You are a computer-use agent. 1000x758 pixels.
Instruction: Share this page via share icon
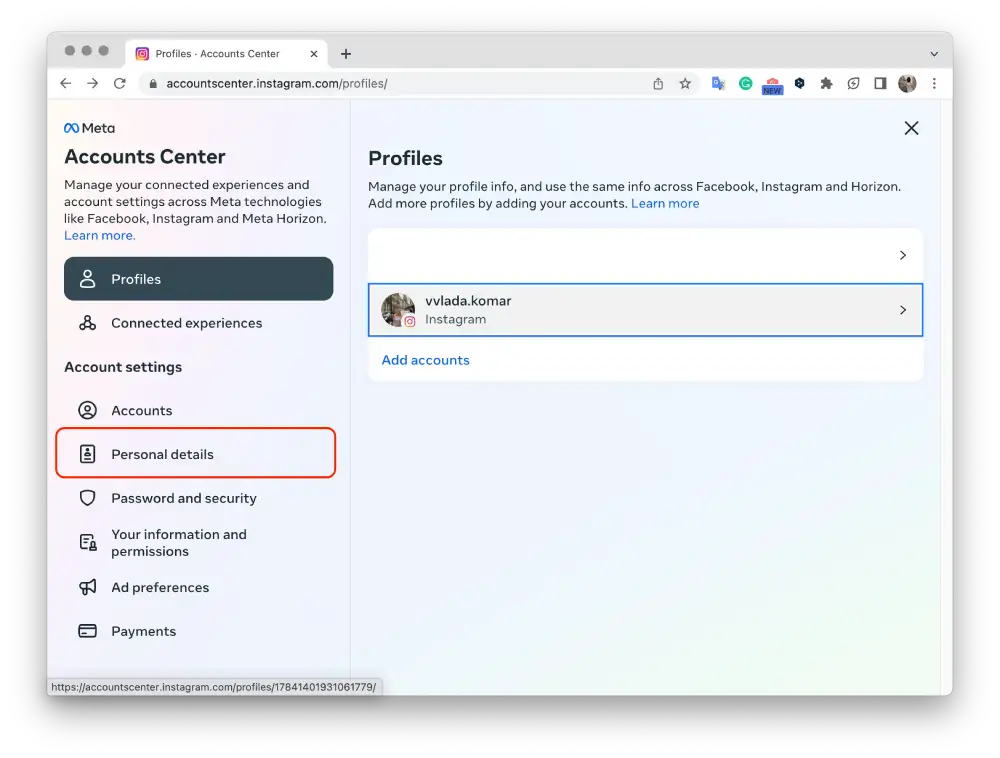658,84
